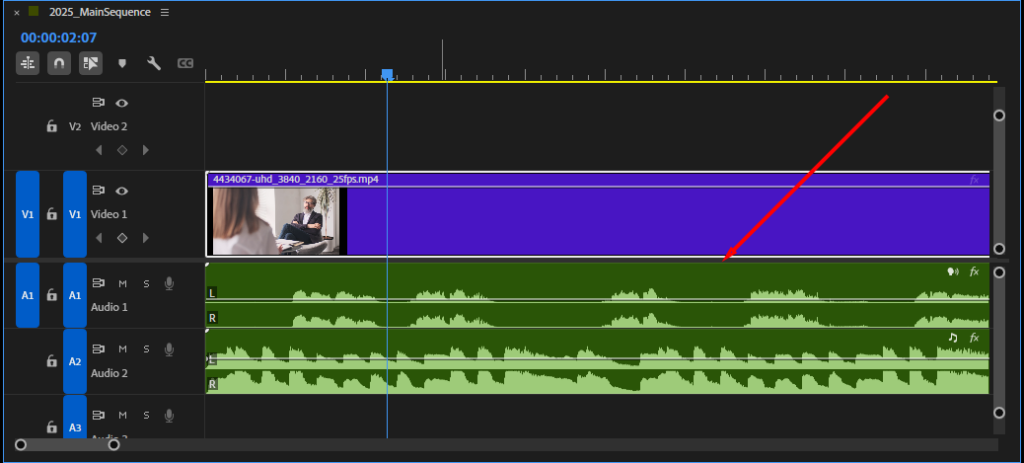Open 2025_MainSequence panel menu
Image resolution: width=1024 pixels, height=463 pixels.
coord(165,12)
